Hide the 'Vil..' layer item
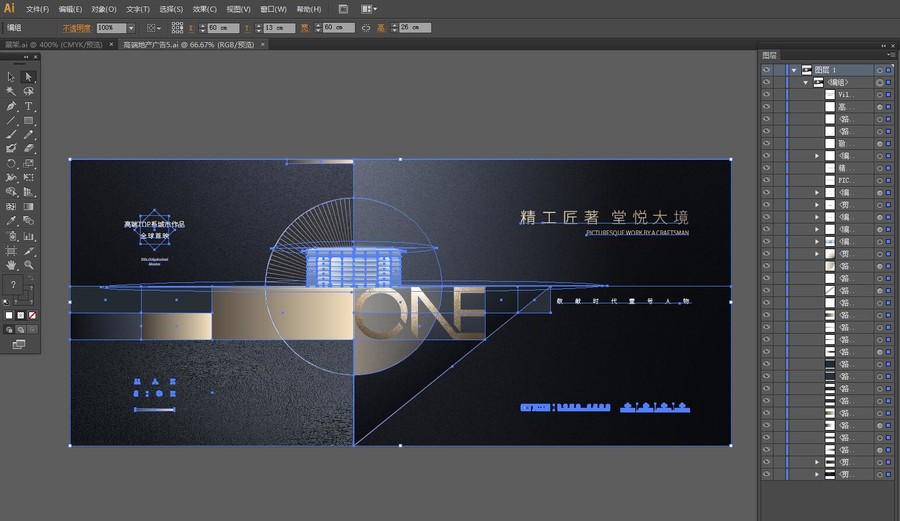 (x=766, y=94)
